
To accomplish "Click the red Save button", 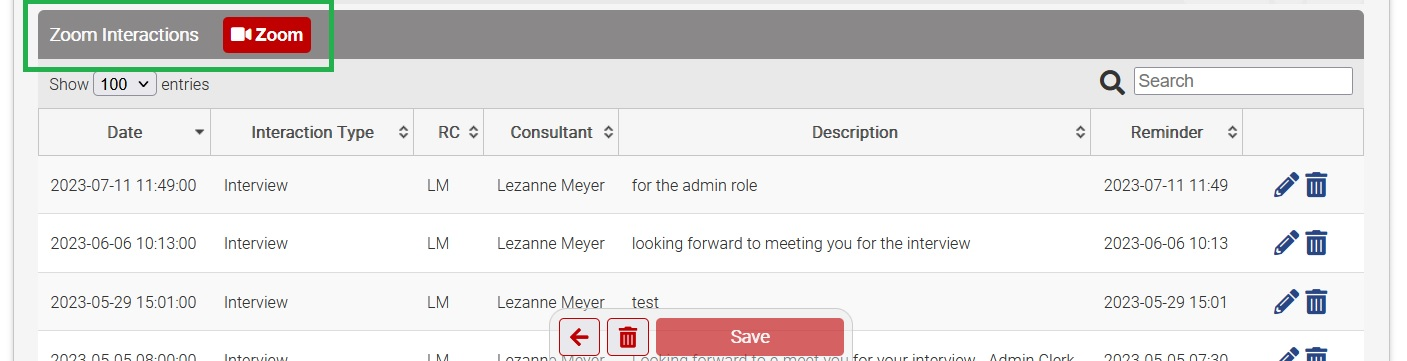I will [x=750, y=337].
